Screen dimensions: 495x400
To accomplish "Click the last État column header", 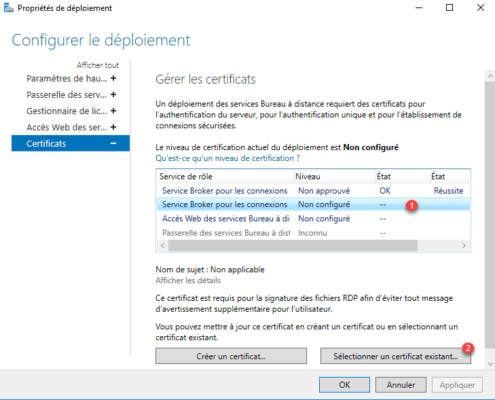I will tap(450, 176).
